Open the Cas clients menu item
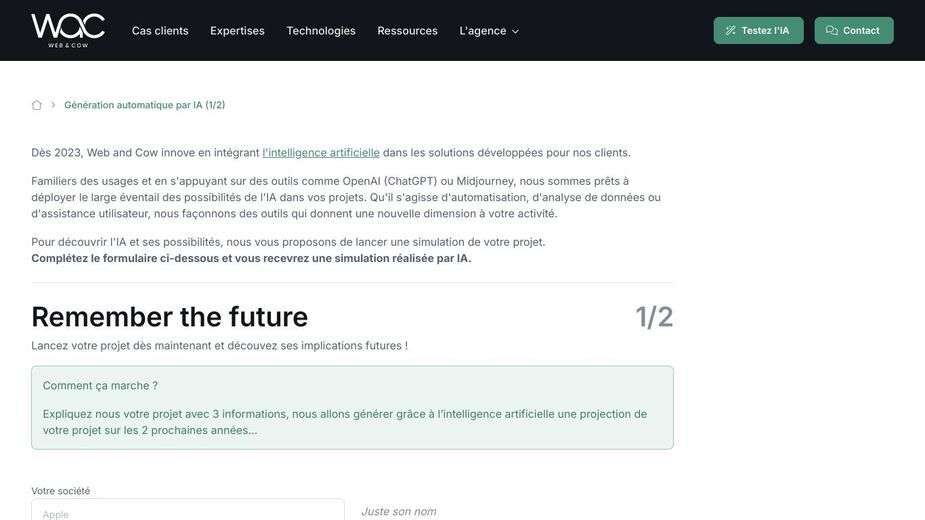The width and height of the screenshot is (925, 520). tap(160, 31)
